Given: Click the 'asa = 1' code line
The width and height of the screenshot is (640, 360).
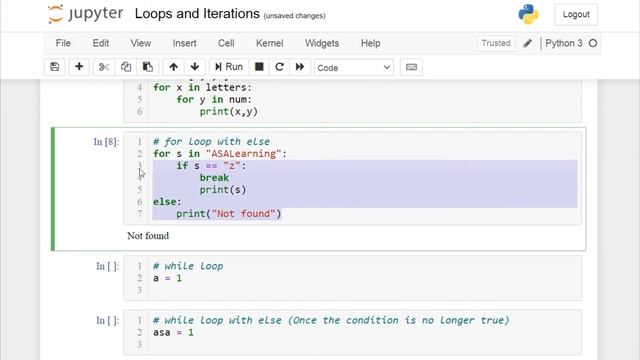Looking at the screenshot, I should coord(173,333).
